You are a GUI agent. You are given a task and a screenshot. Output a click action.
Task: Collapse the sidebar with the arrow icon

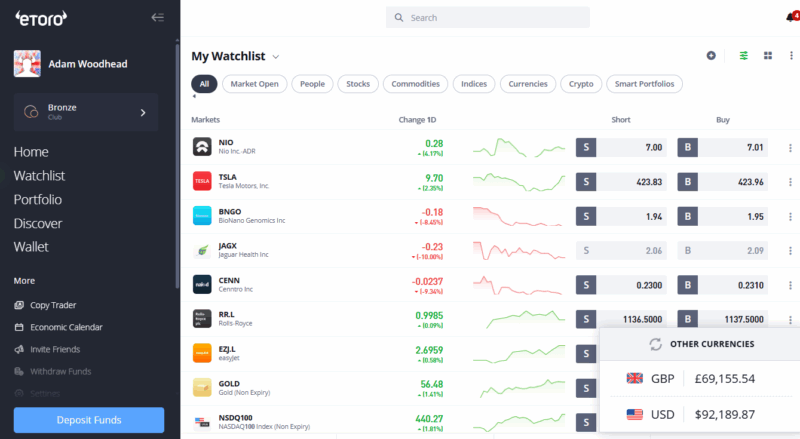tap(157, 17)
